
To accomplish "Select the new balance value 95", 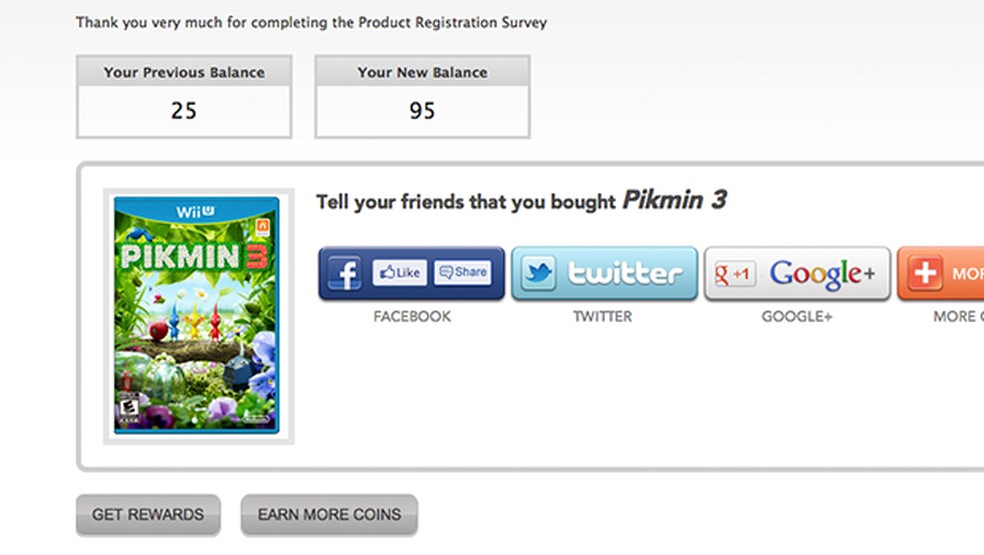I will (422, 111).
